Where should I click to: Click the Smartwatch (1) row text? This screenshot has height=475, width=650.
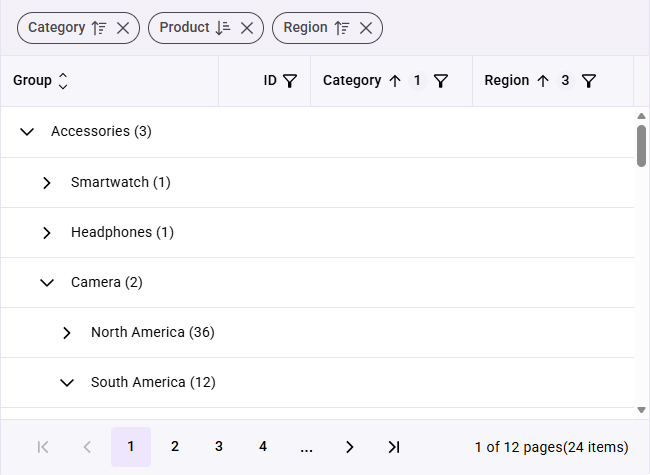(121, 182)
